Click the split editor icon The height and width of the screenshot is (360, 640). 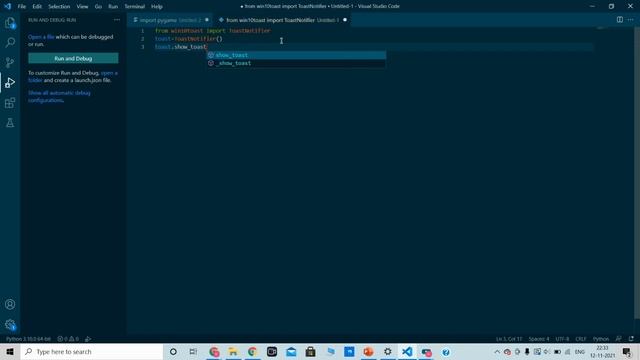click(x=620, y=20)
